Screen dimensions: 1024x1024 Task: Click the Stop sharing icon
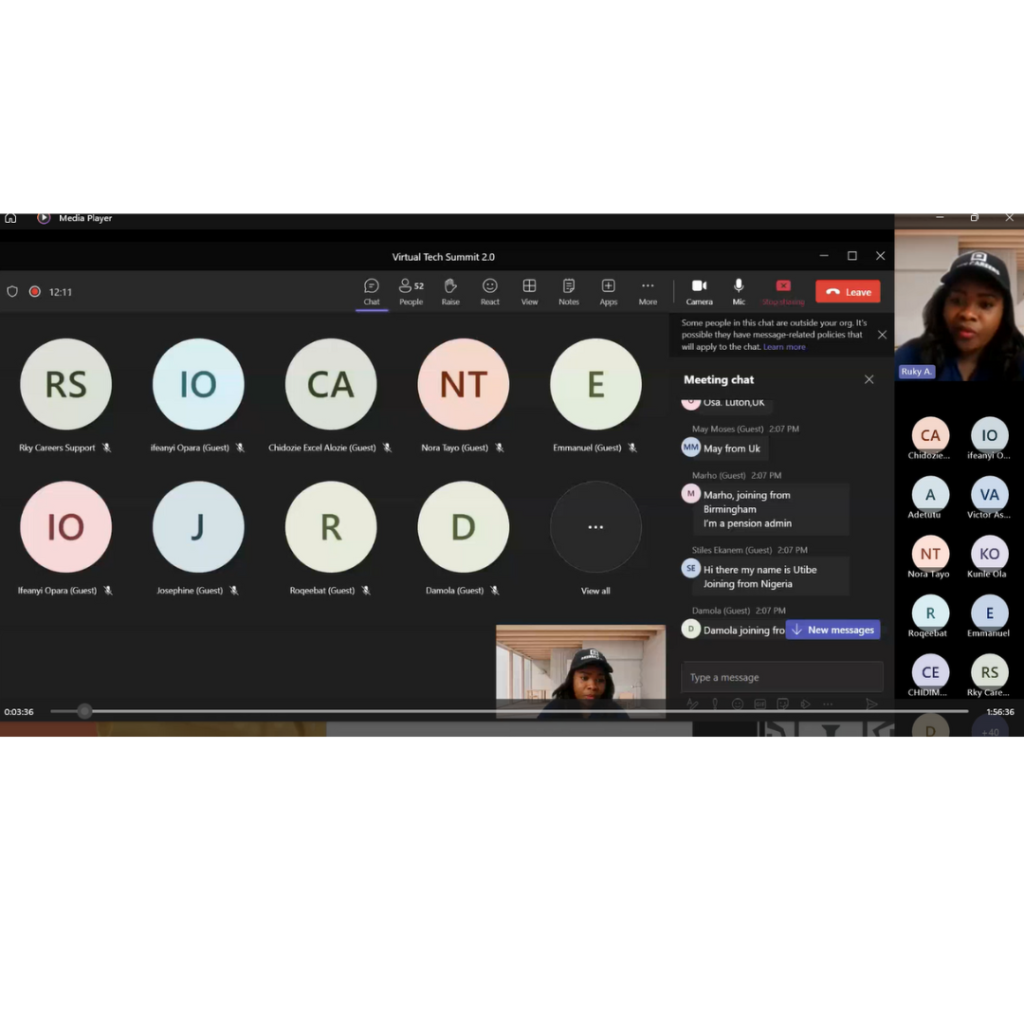783,291
